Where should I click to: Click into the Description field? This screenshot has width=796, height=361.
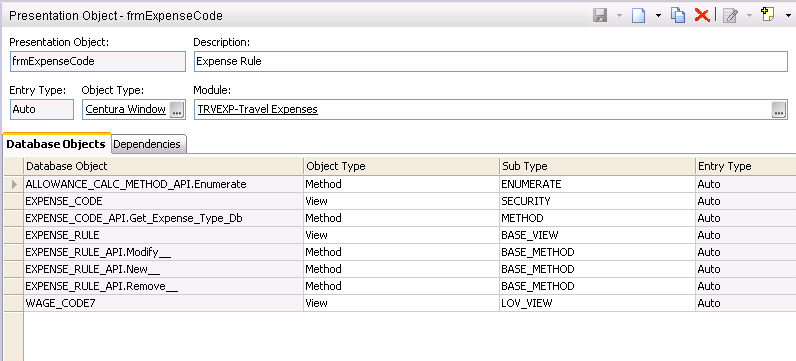490,61
